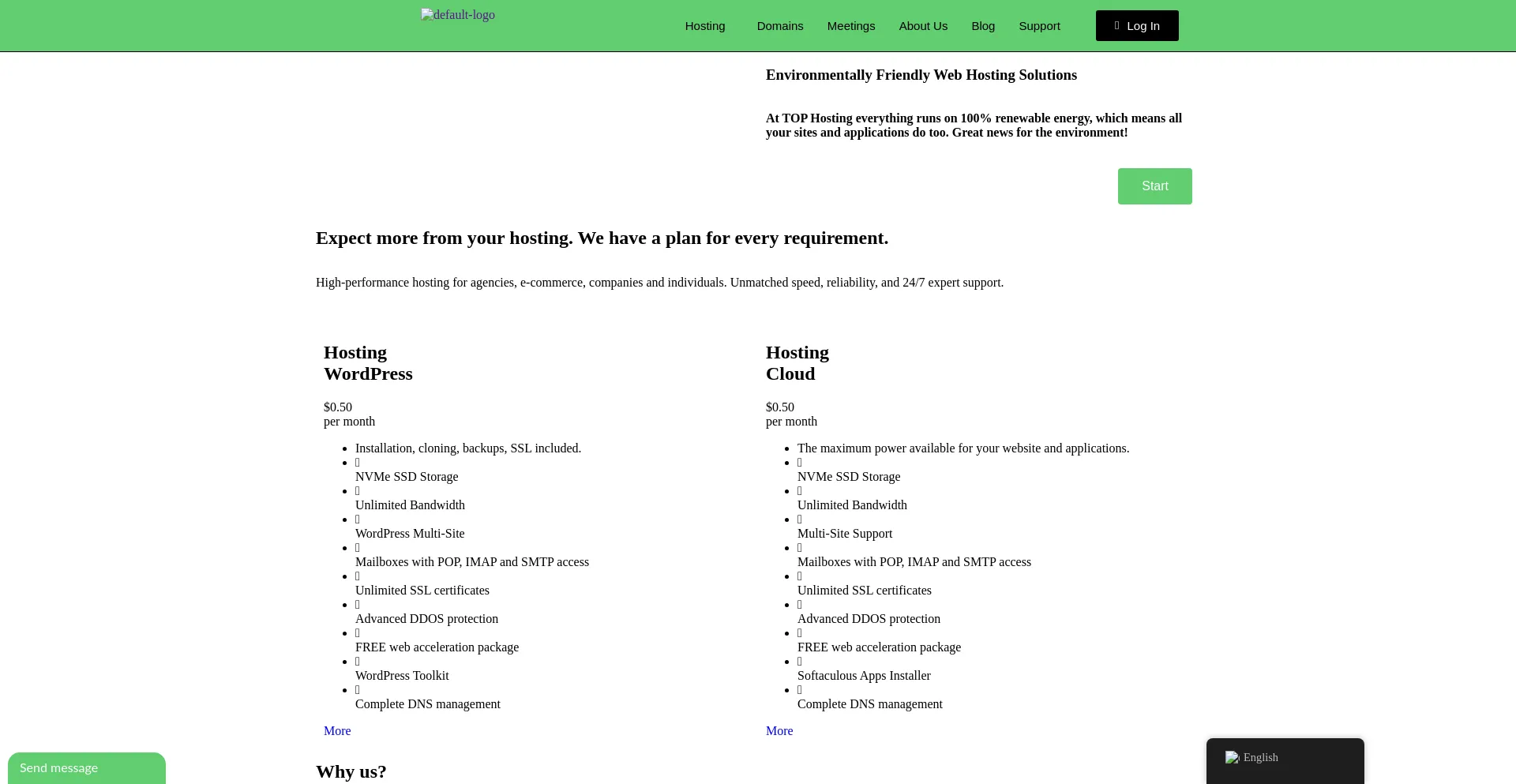Image resolution: width=1516 pixels, height=784 pixels.
Task: Open More link under Hosting Cloud
Action: click(x=779, y=731)
